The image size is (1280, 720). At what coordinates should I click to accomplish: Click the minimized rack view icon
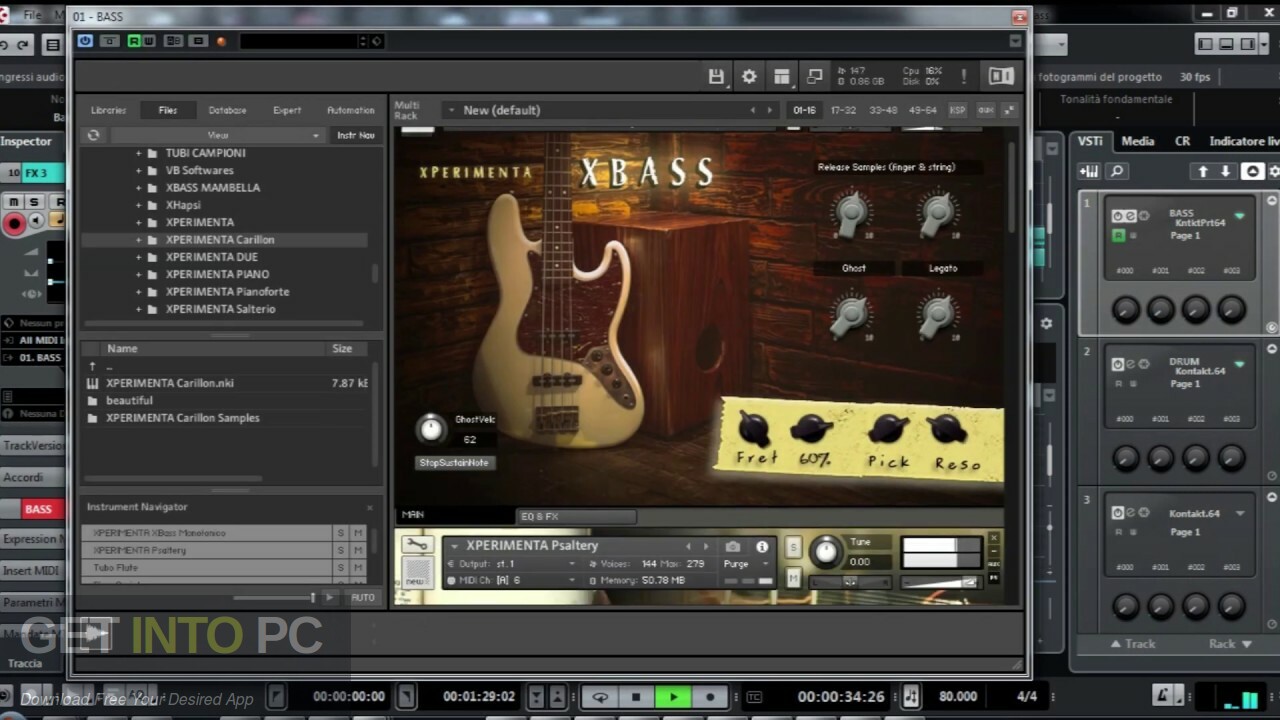[815, 77]
